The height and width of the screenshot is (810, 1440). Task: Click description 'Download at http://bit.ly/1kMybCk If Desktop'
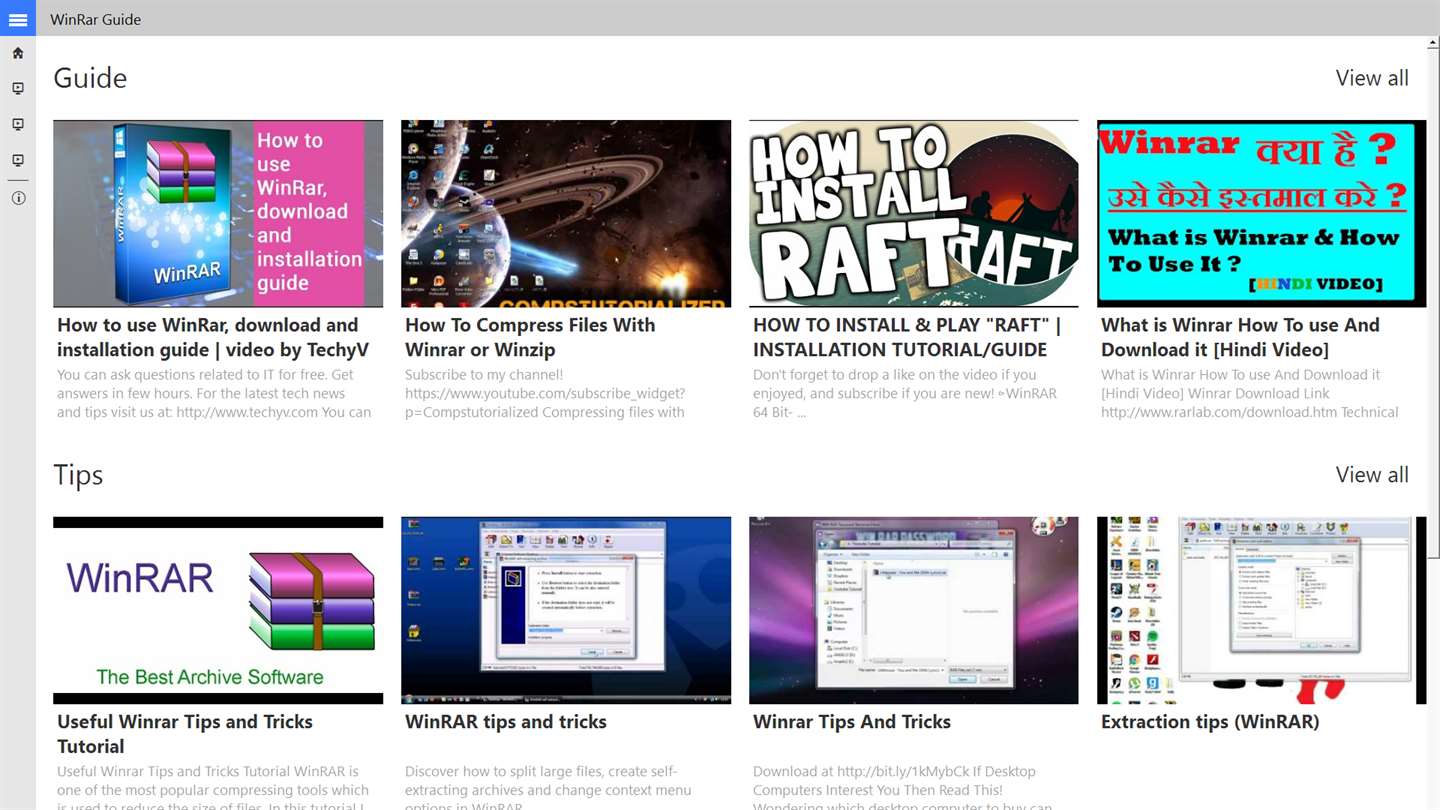pos(902,788)
